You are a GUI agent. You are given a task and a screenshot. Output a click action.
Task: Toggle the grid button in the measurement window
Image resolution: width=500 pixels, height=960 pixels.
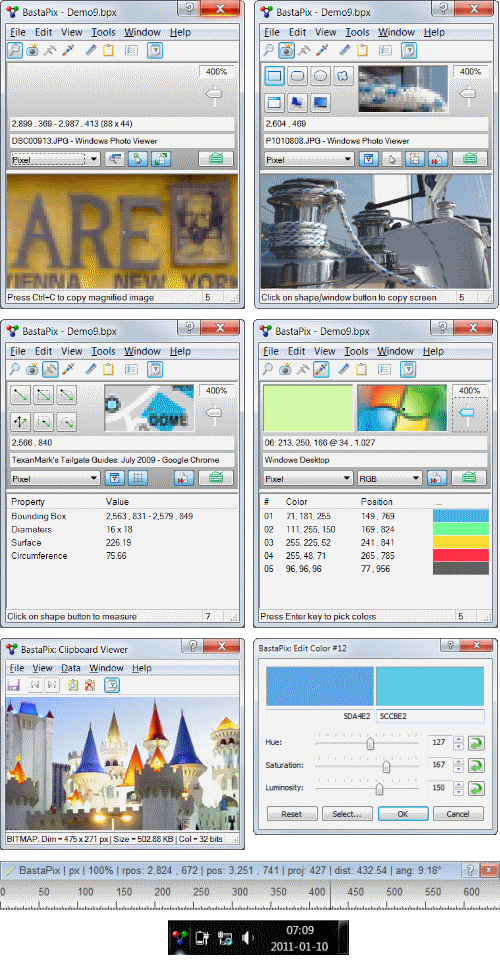(x=137, y=478)
